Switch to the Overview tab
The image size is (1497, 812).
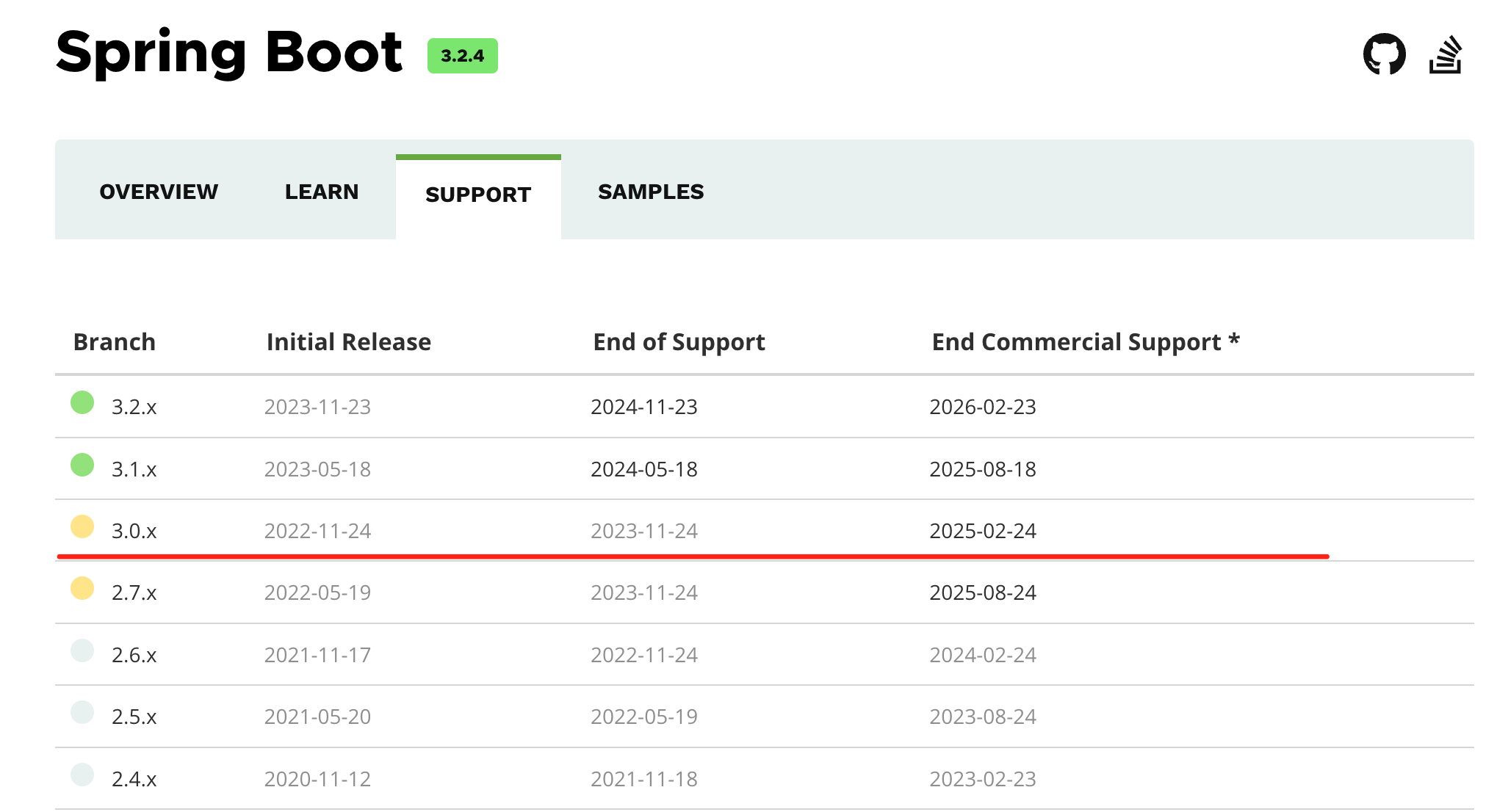pyautogui.click(x=159, y=192)
